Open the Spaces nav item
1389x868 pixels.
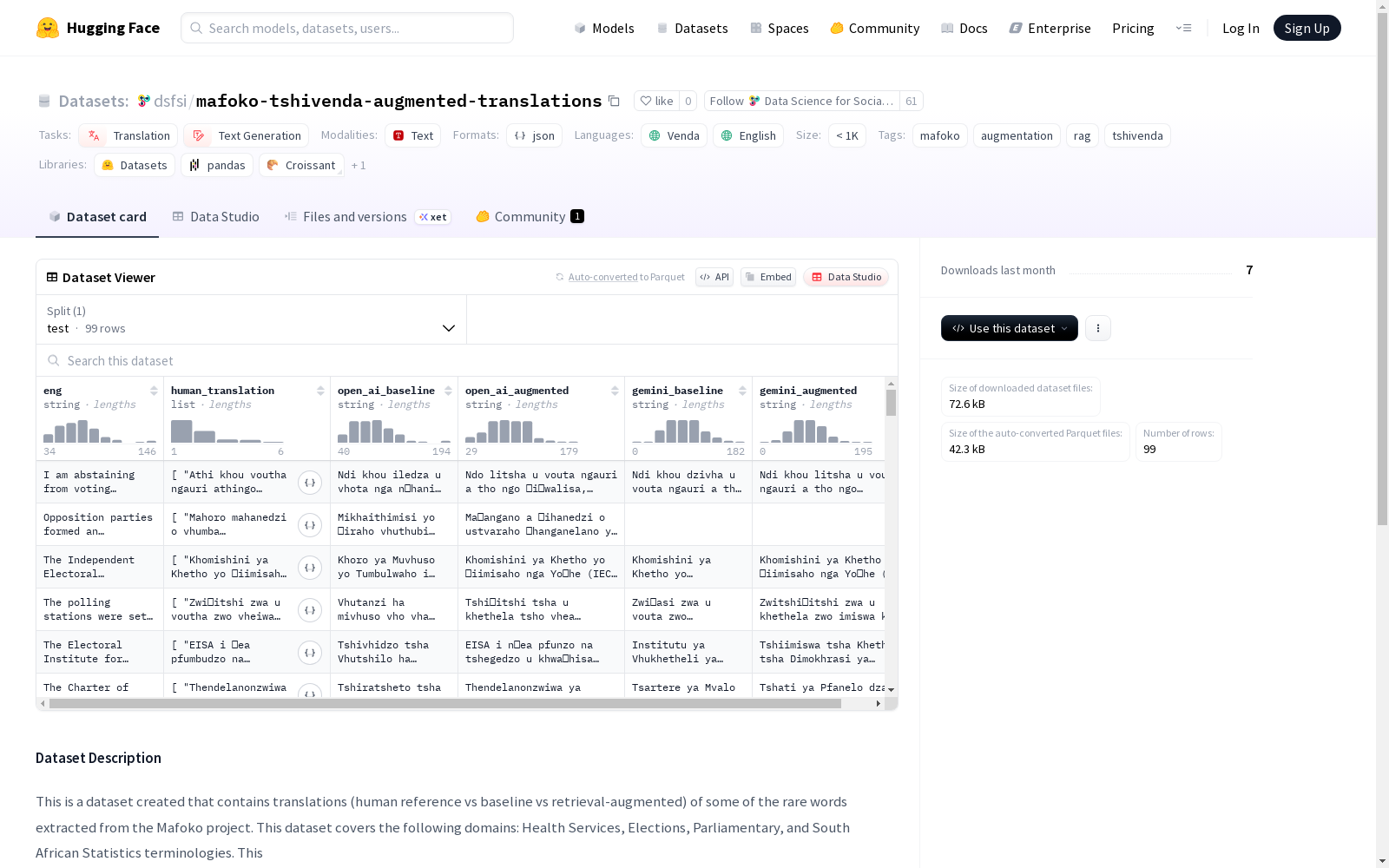pos(780,28)
